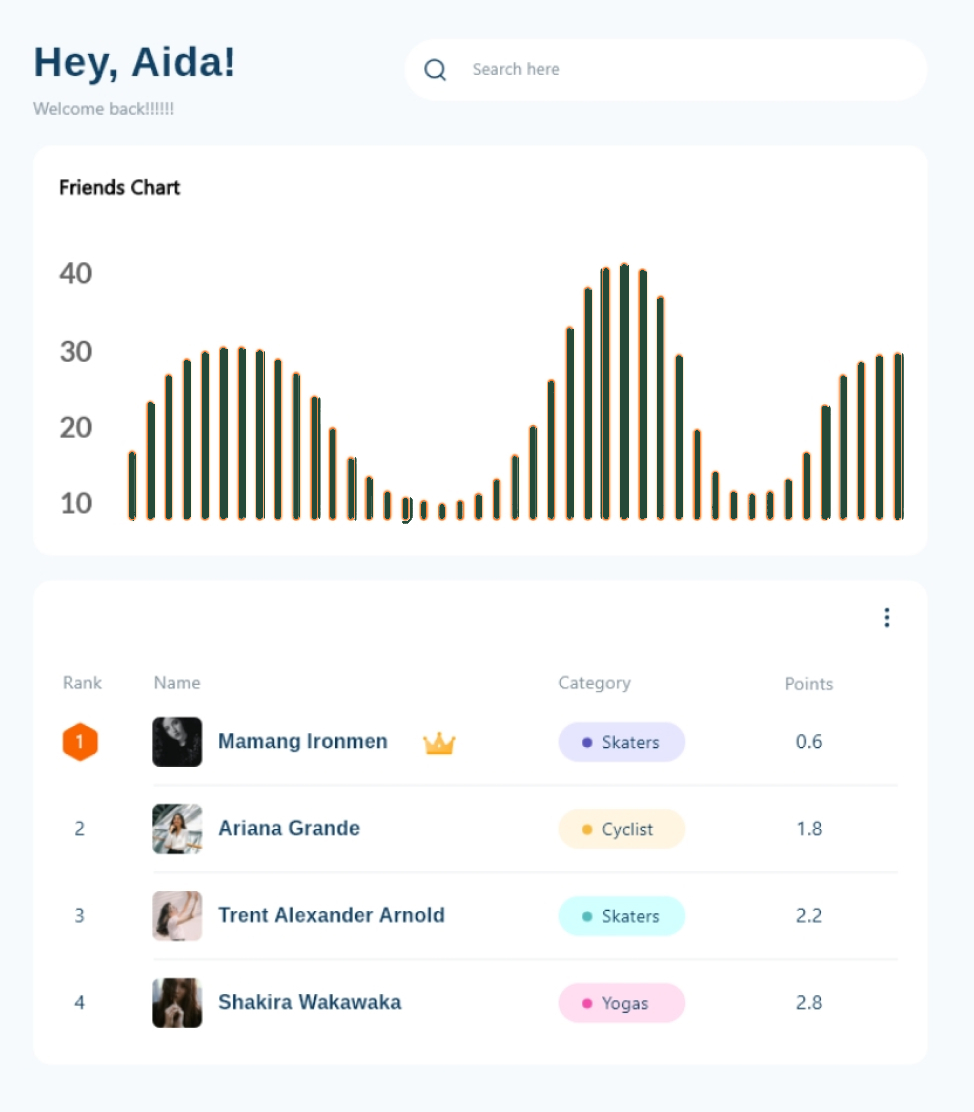This screenshot has width=974, height=1112.
Task: Open Ariana Grande's avatar photo
Action: pos(177,829)
